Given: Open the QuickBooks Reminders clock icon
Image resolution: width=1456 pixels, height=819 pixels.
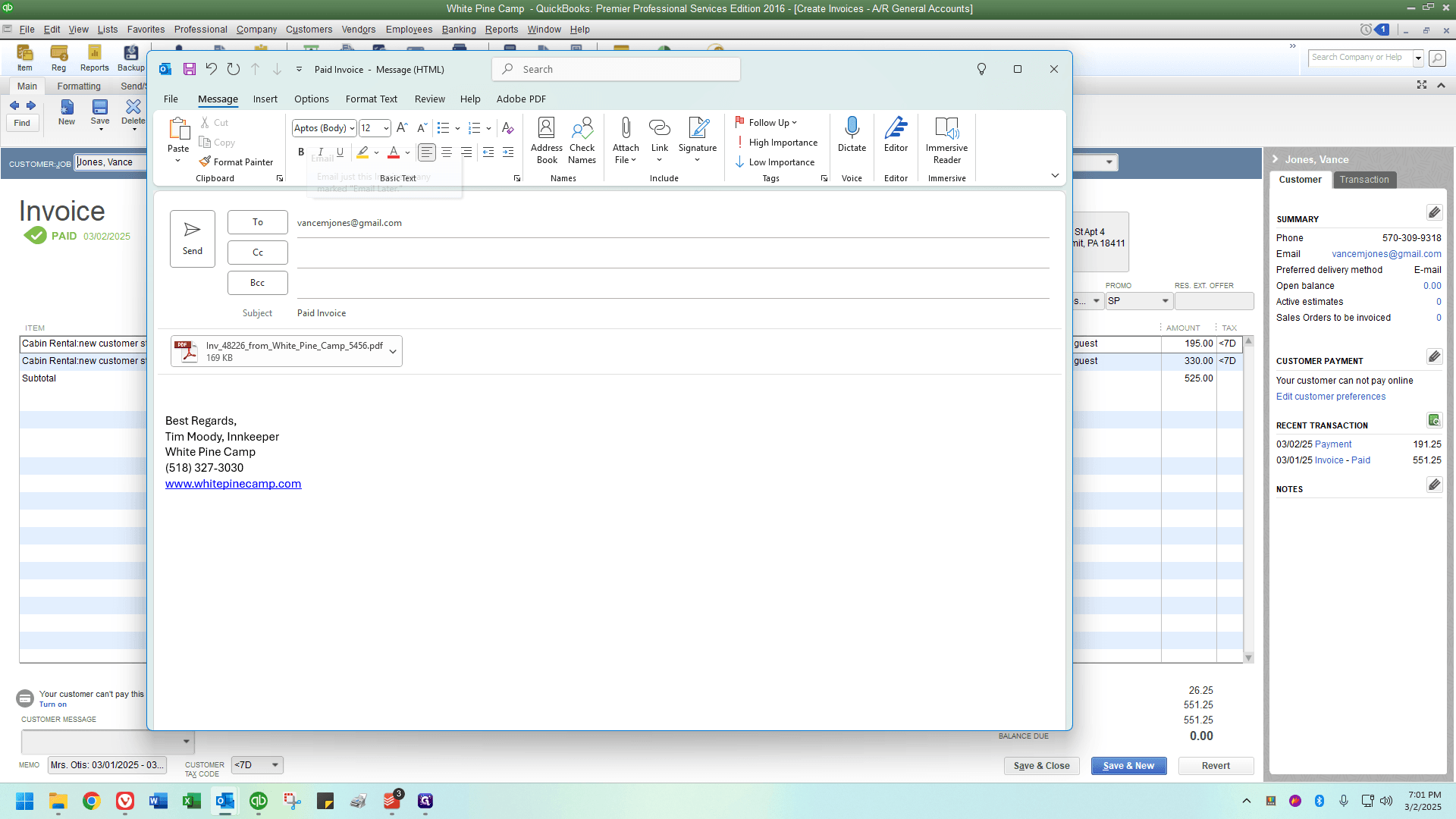Looking at the screenshot, I should pyautogui.click(x=1366, y=30).
